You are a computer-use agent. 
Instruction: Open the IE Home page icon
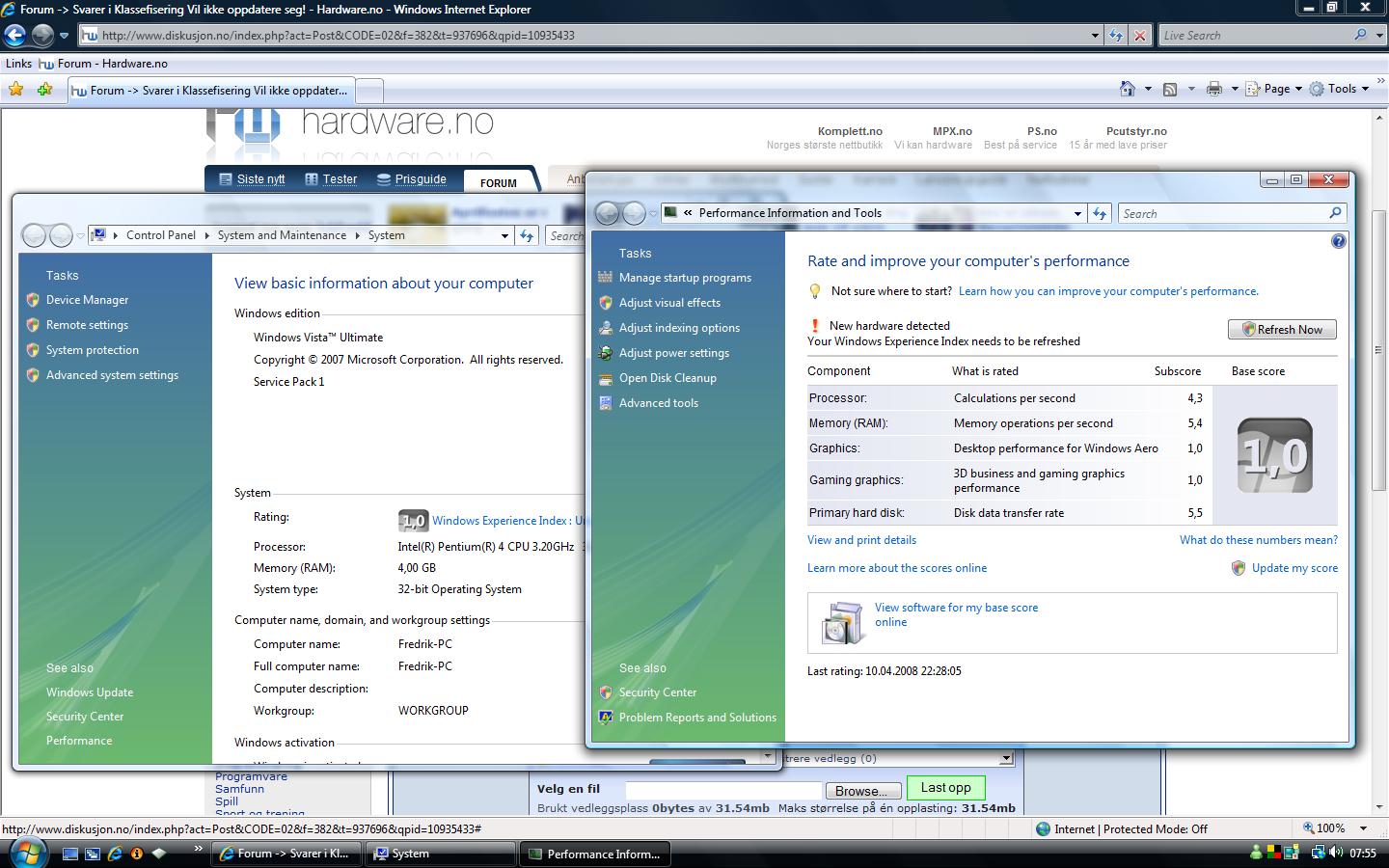[x=1127, y=89]
